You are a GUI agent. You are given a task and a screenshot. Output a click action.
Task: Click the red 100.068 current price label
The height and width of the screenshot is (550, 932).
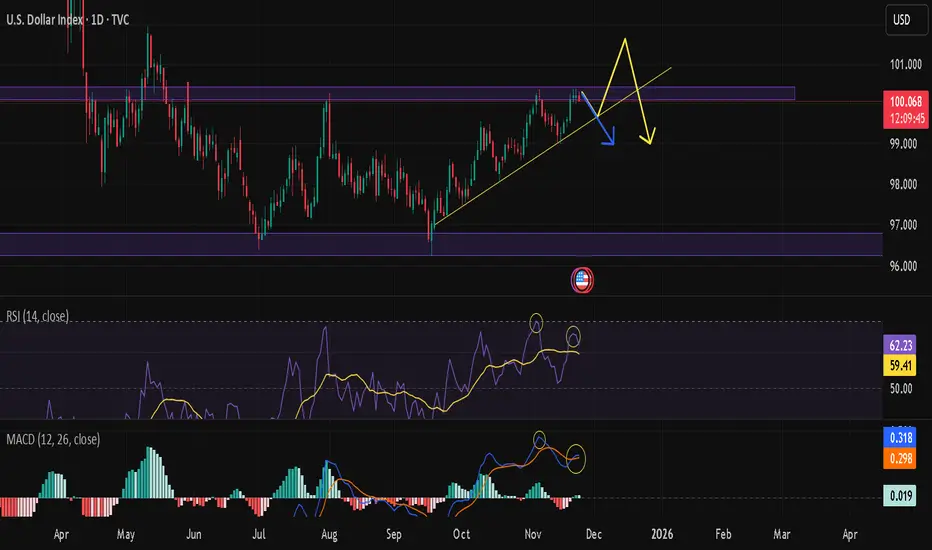(906, 109)
